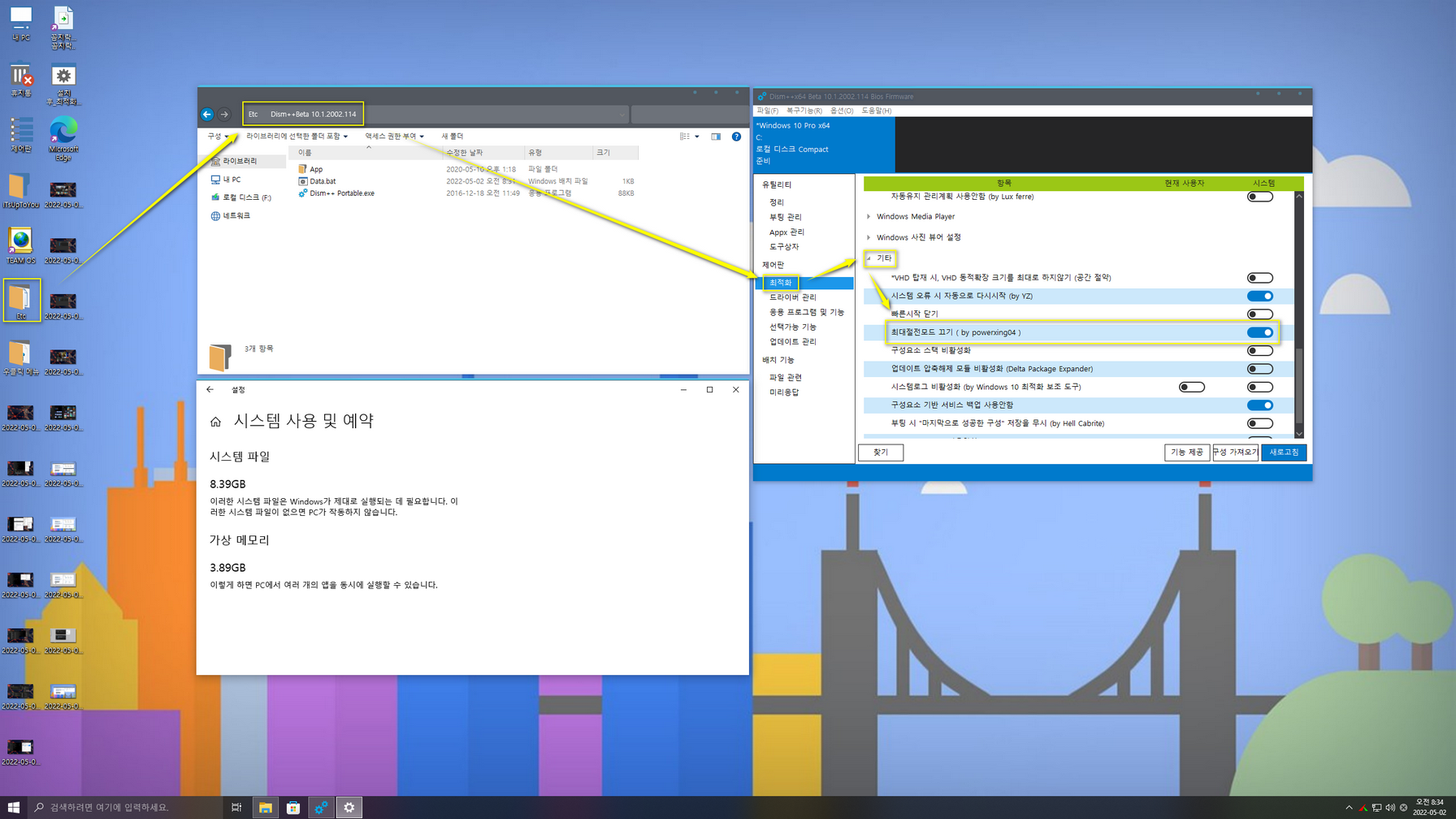The image size is (1456, 819).
Task: Open the Explorer help question mark icon
Action: pos(736,136)
